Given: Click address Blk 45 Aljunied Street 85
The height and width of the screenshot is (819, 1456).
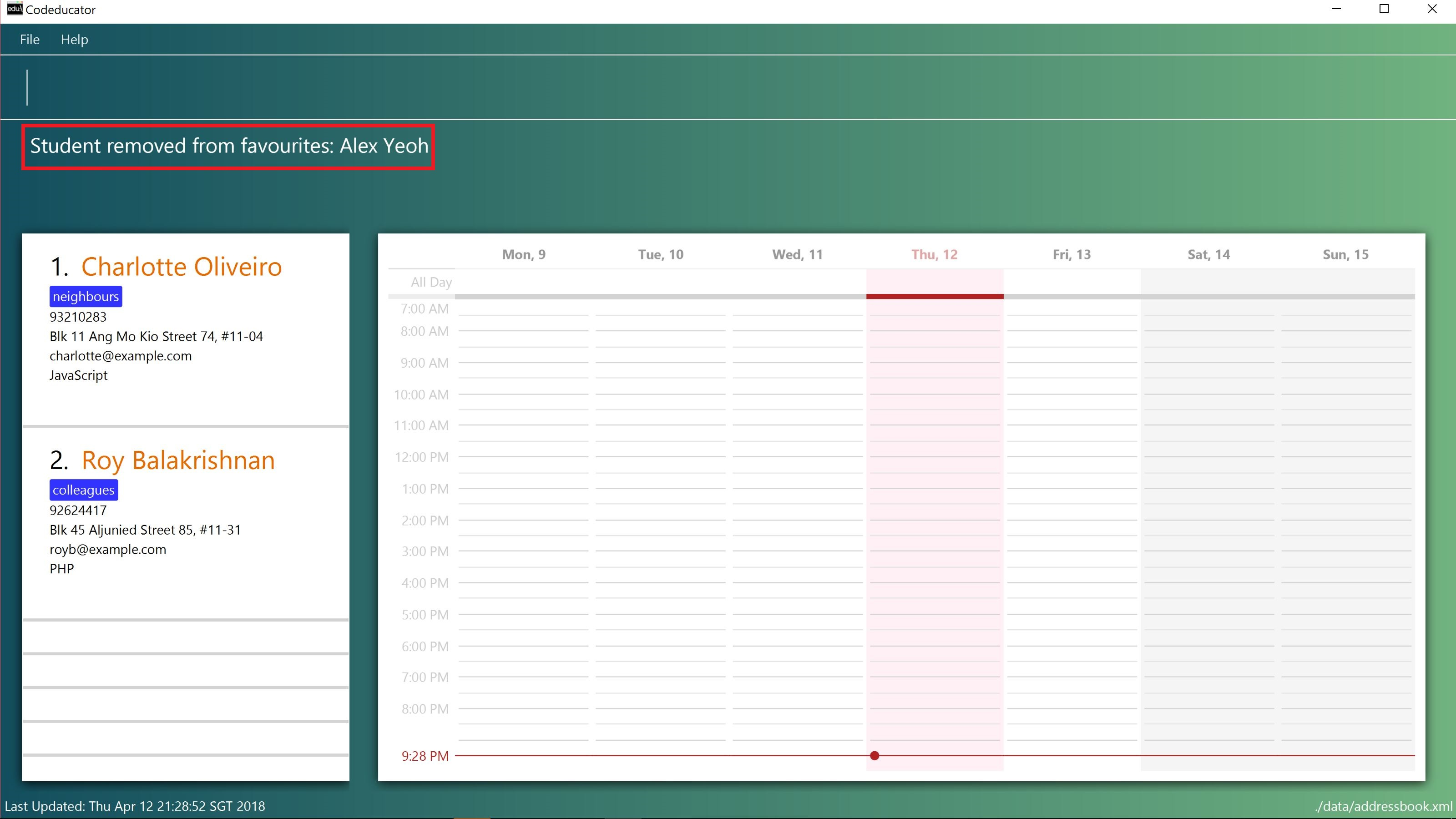Looking at the screenshot, I should (145, 530).
